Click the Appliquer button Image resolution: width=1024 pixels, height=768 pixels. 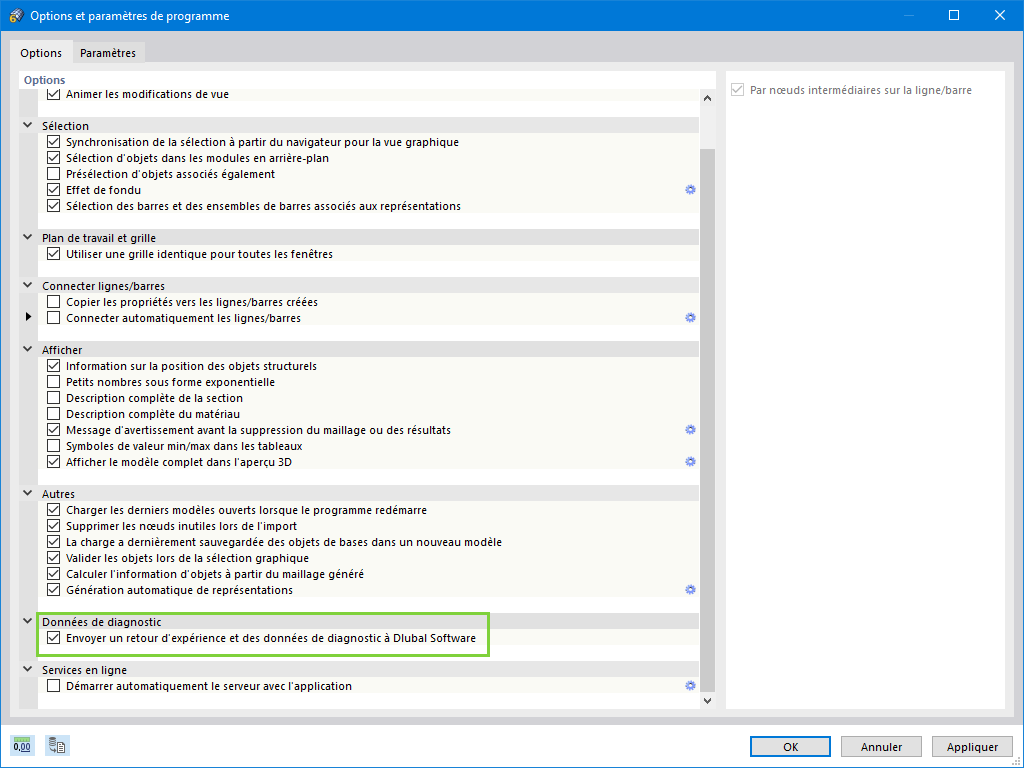pos(972,746)
